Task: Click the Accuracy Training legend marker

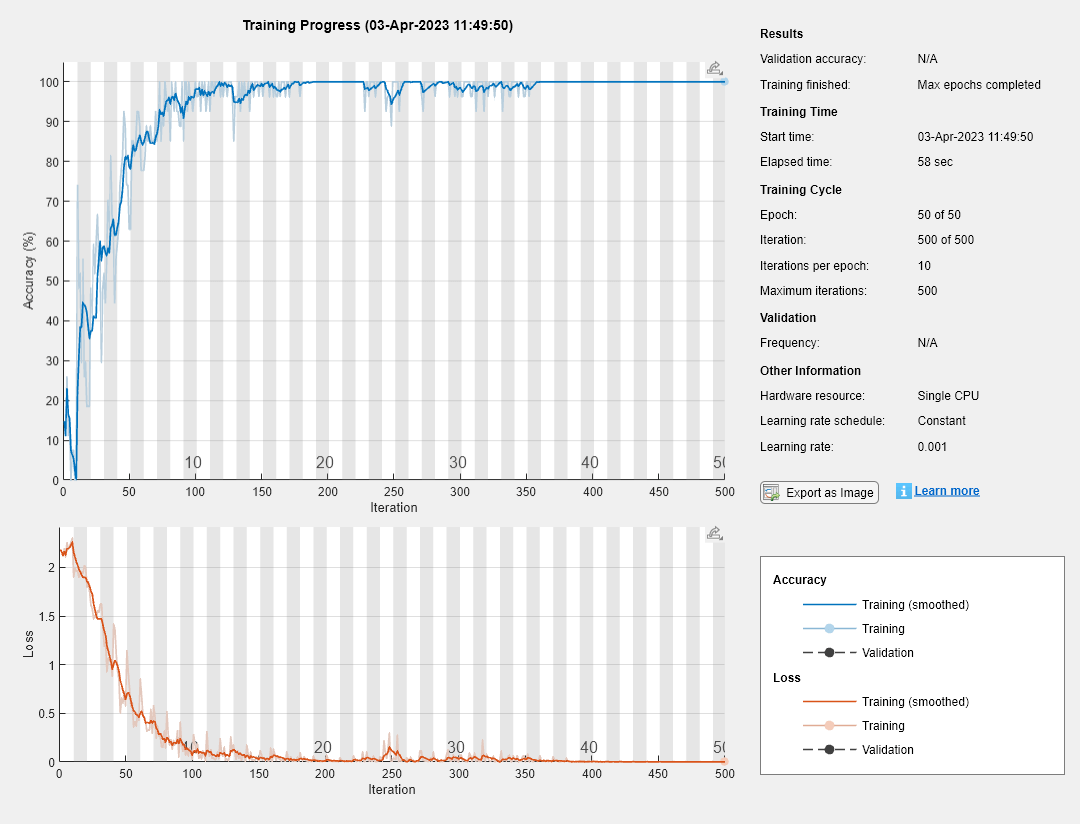Action: (829, 628)
